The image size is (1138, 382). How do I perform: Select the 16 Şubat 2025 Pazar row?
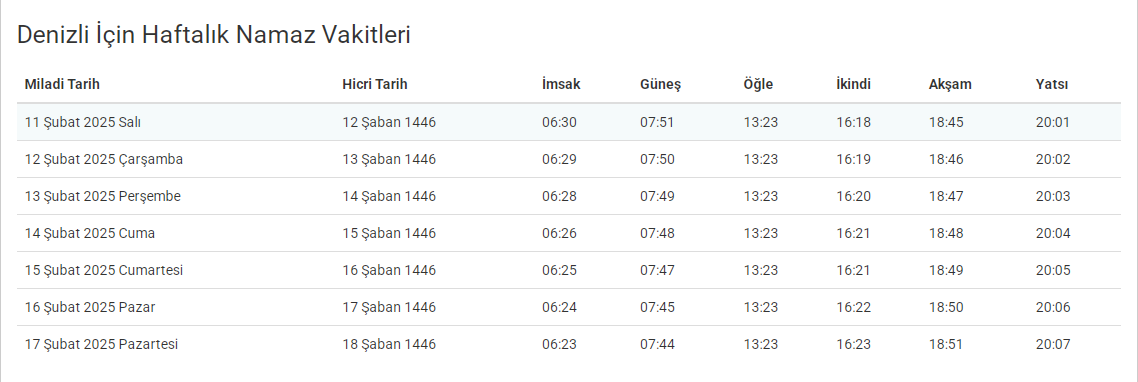(x=569, y=307)
